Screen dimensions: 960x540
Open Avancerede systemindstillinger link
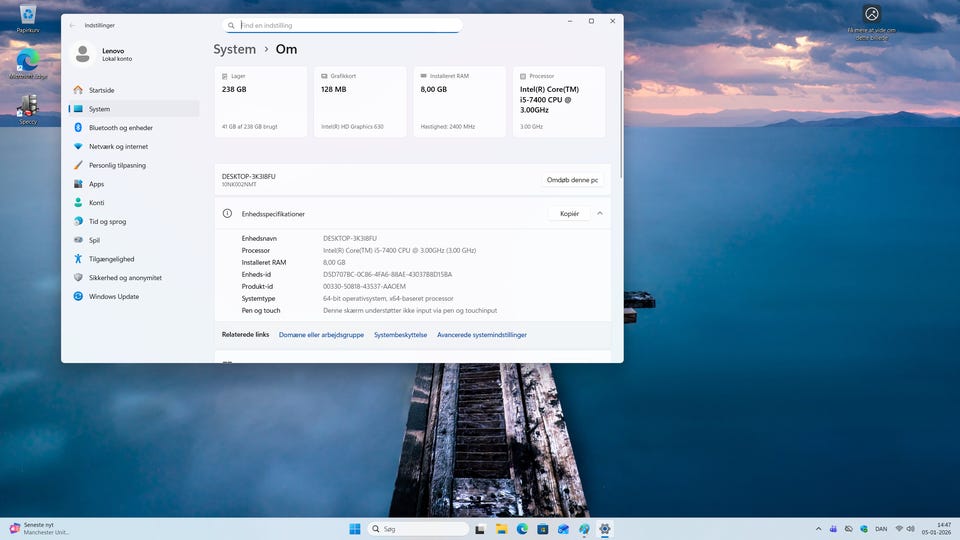pos(481,335)
